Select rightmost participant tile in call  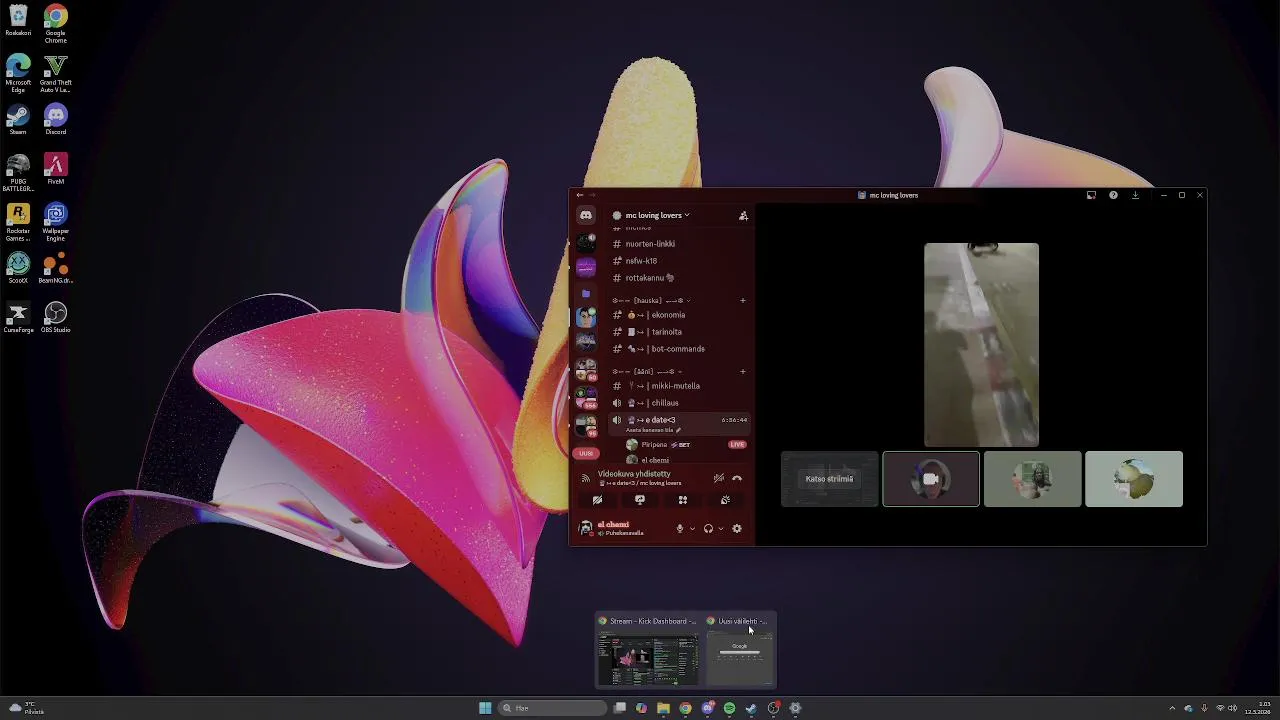(1134, 479)
